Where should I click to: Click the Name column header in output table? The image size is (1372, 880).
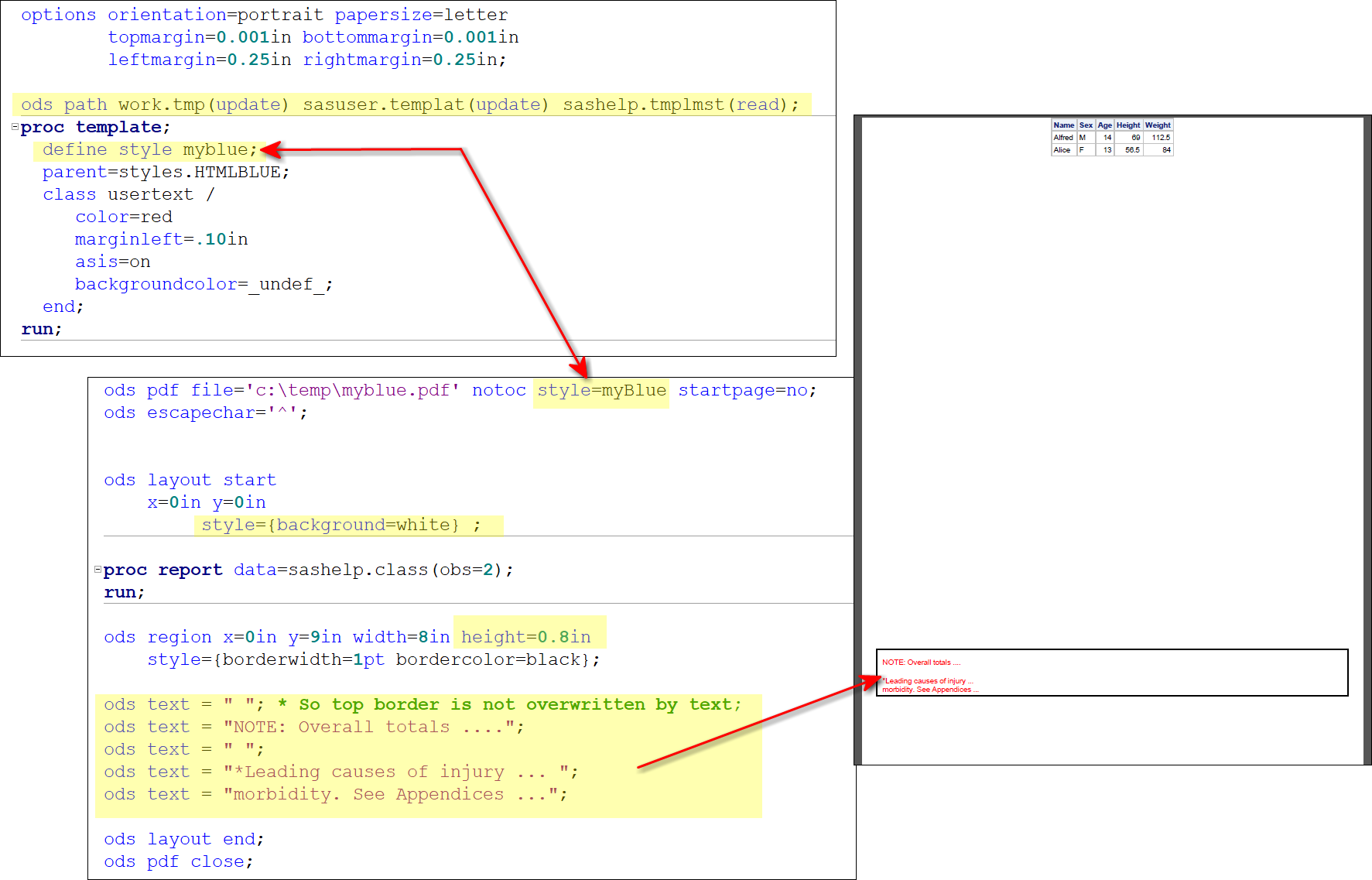(x=1063, y=125)
